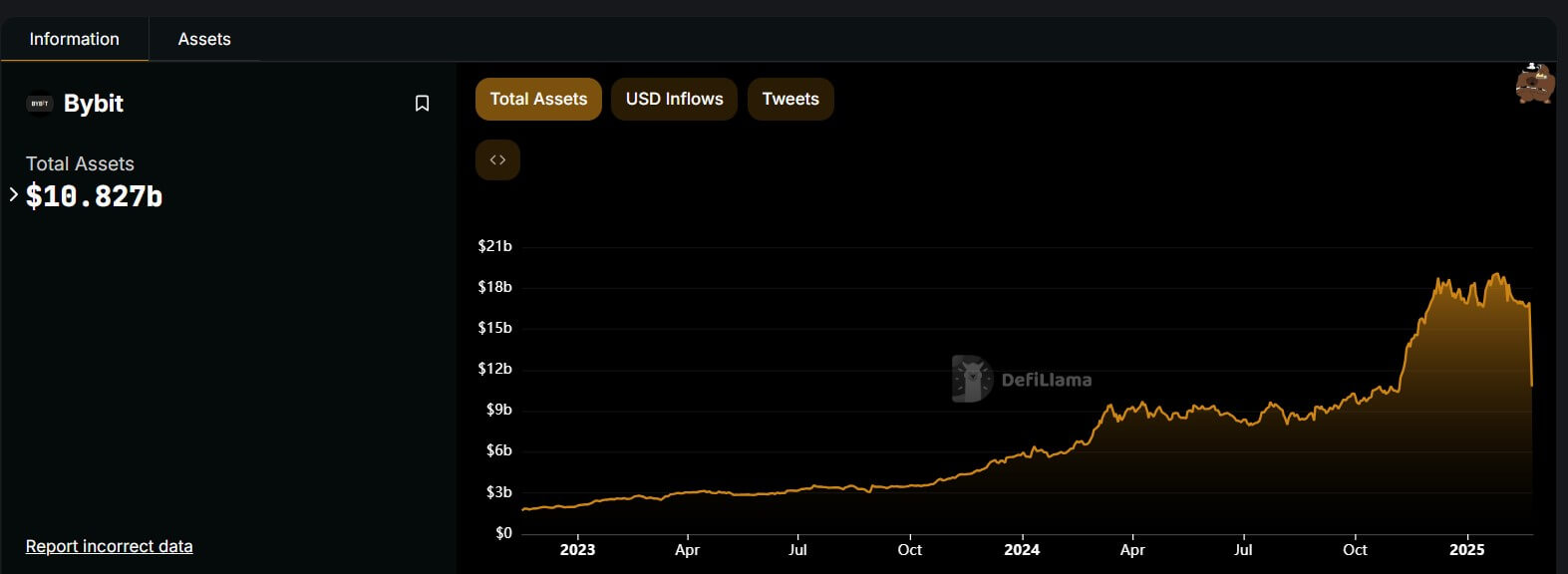This screenshot has width=1568, height=574.
Task: Click the Bybit logo icon
Action: 39,104
